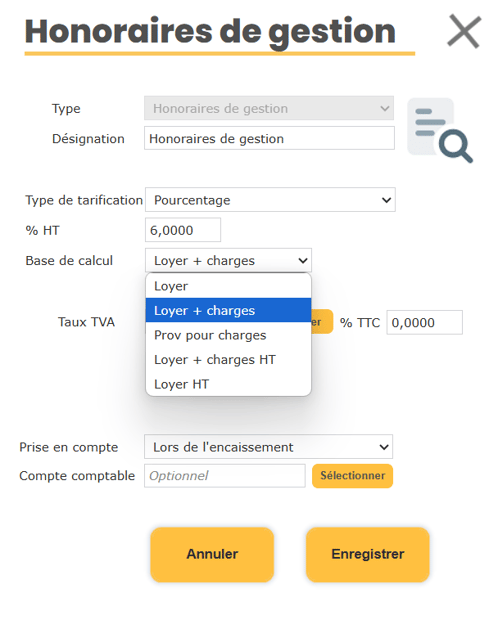Click the partially hidden yellow button beside Taux TVA
This screenshot has width=498, height=629.
point(322,322)
